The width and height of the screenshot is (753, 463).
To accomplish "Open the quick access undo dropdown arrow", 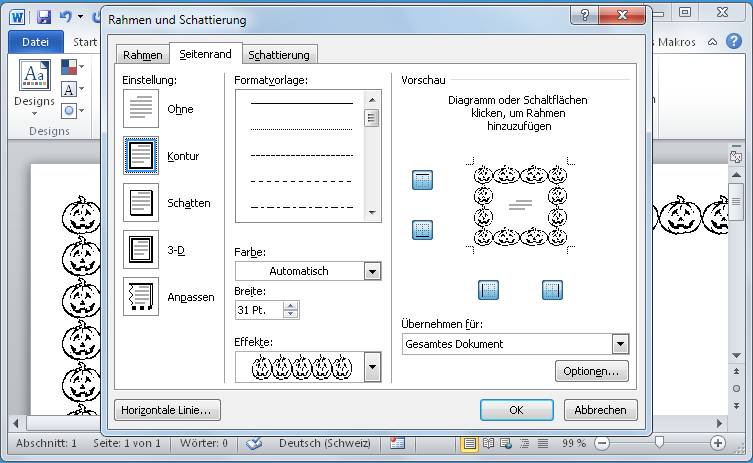I will coord(80,17).
